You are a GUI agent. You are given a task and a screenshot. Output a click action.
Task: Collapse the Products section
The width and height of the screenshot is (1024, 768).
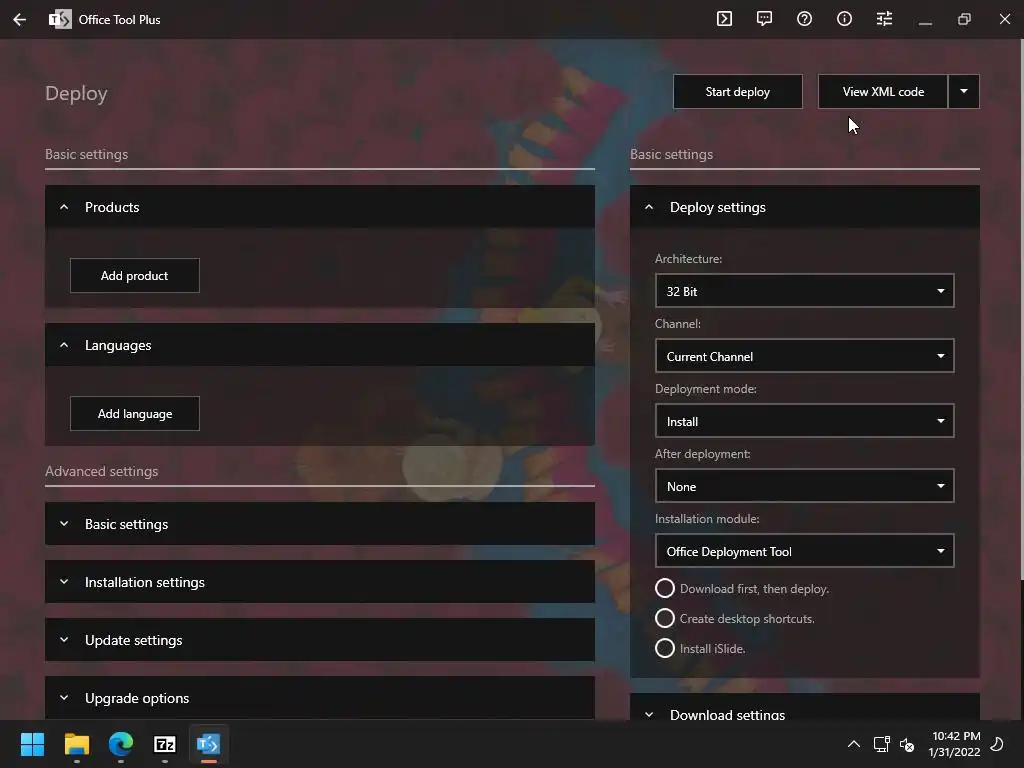tap(320, 207)
